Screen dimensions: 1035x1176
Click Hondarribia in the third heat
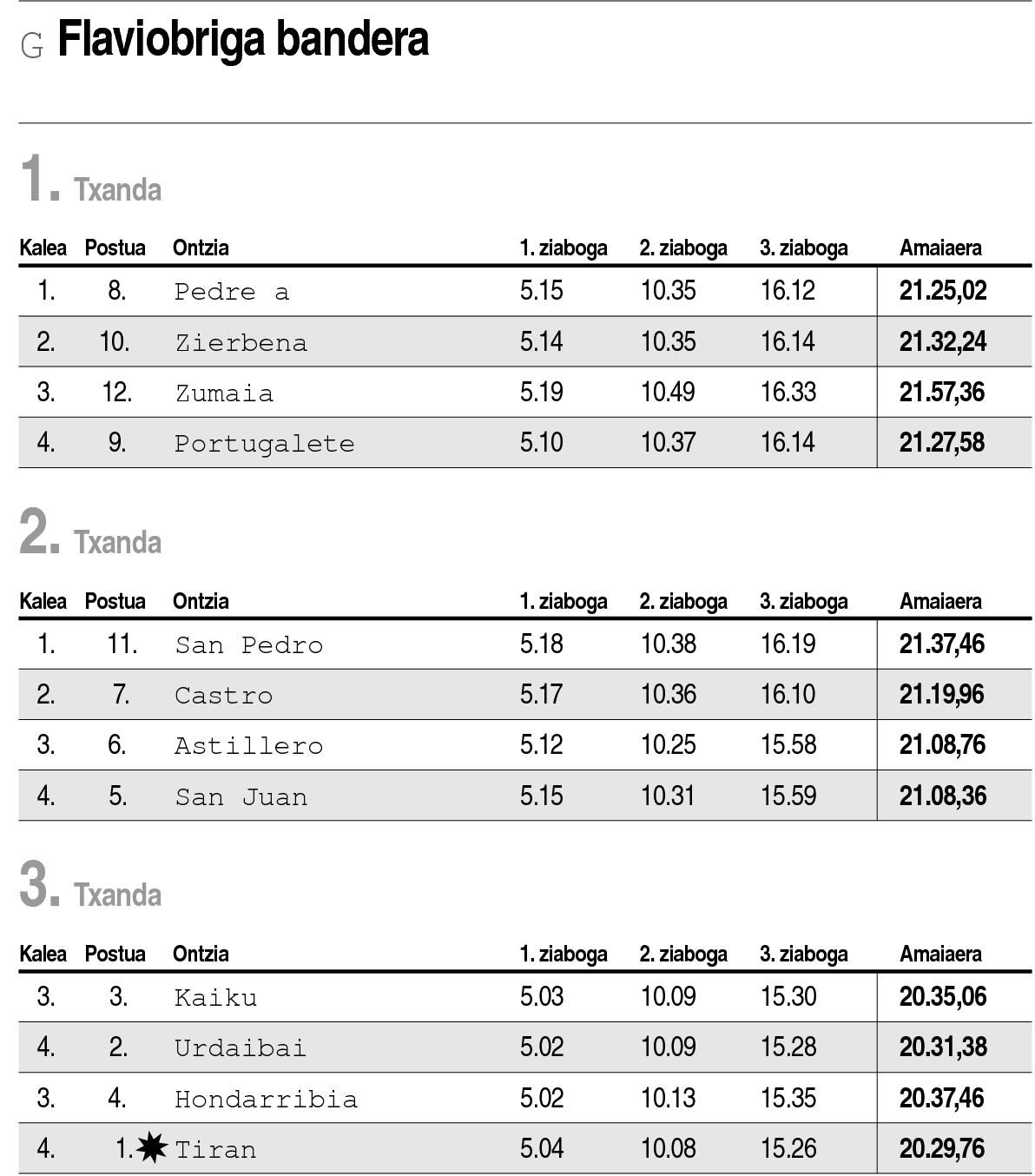tap(266, 1099)
